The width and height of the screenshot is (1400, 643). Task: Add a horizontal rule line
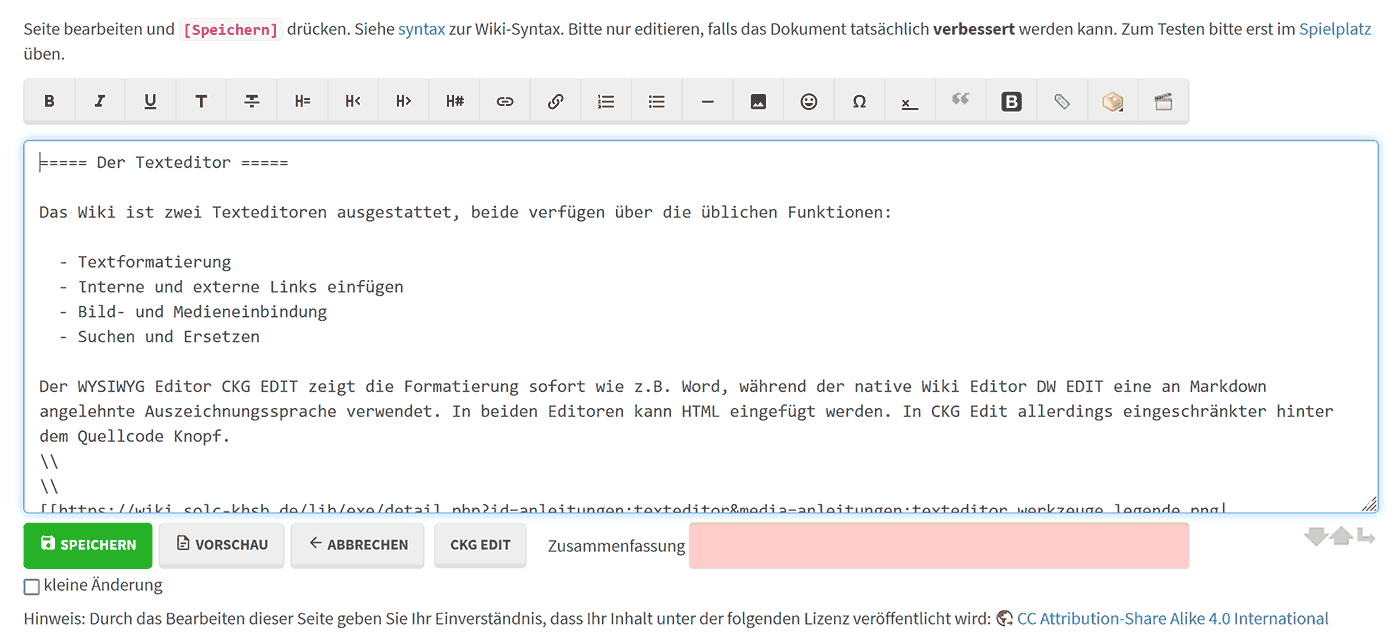pos(708,101)
